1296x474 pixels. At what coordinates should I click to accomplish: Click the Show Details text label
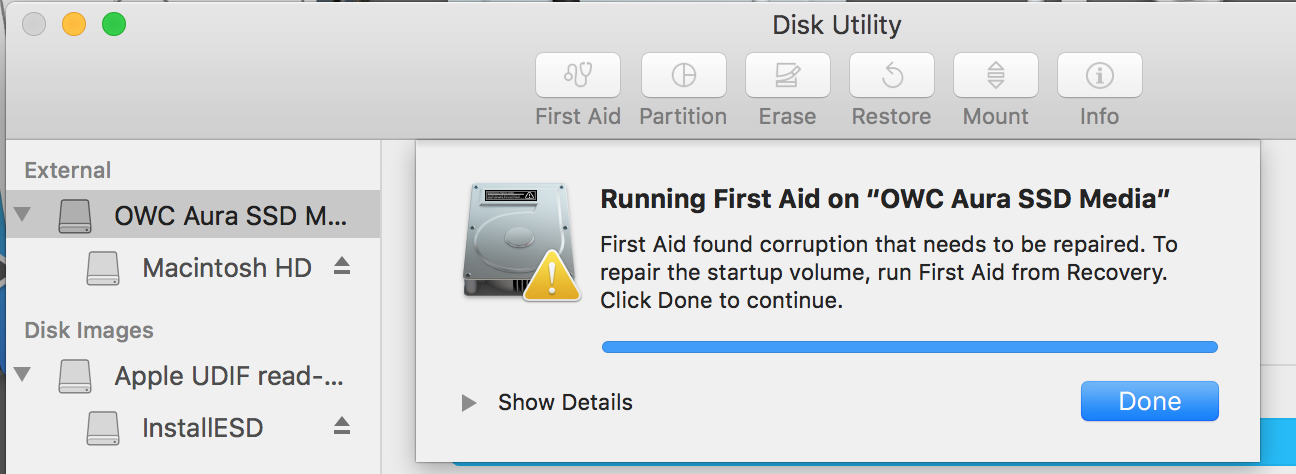(x=565, y=403)
